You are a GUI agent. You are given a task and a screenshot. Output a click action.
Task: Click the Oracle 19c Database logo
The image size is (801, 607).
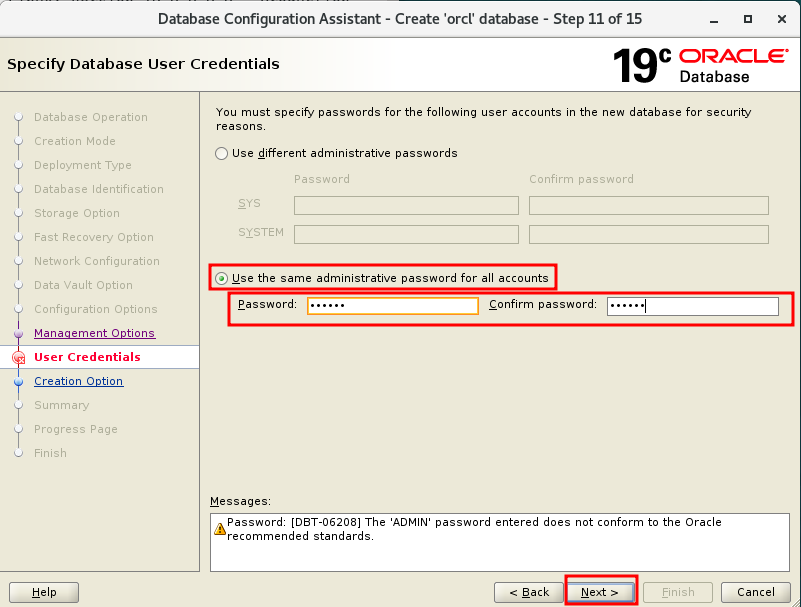(700, 65)
